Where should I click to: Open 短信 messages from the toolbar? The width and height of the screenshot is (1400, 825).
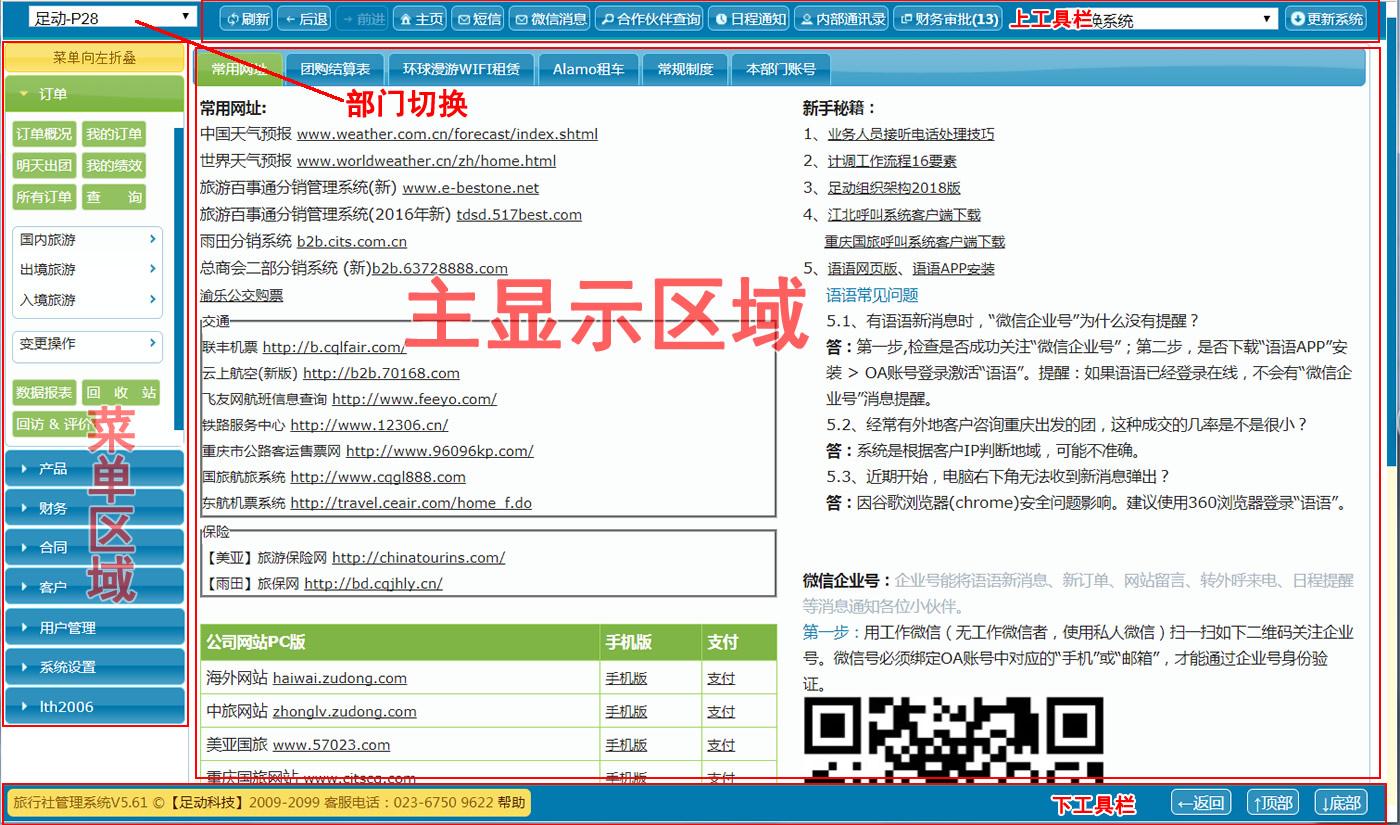pos(478,18)
